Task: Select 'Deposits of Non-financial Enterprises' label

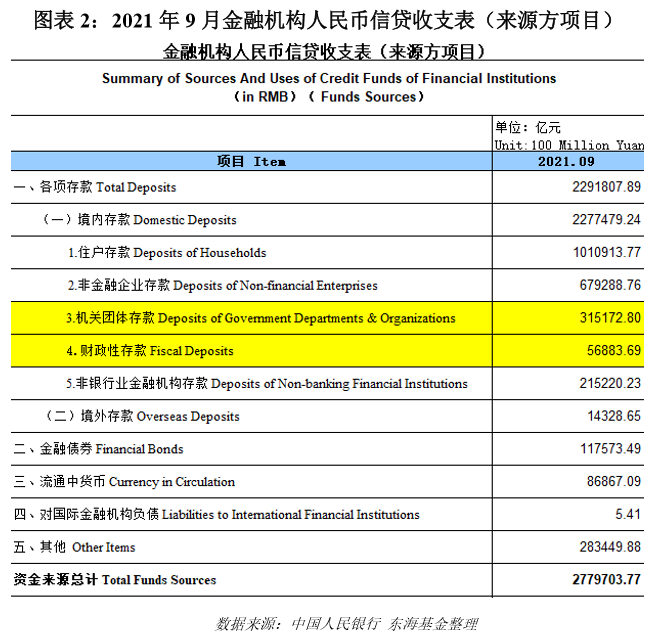Action: [223, 285]
